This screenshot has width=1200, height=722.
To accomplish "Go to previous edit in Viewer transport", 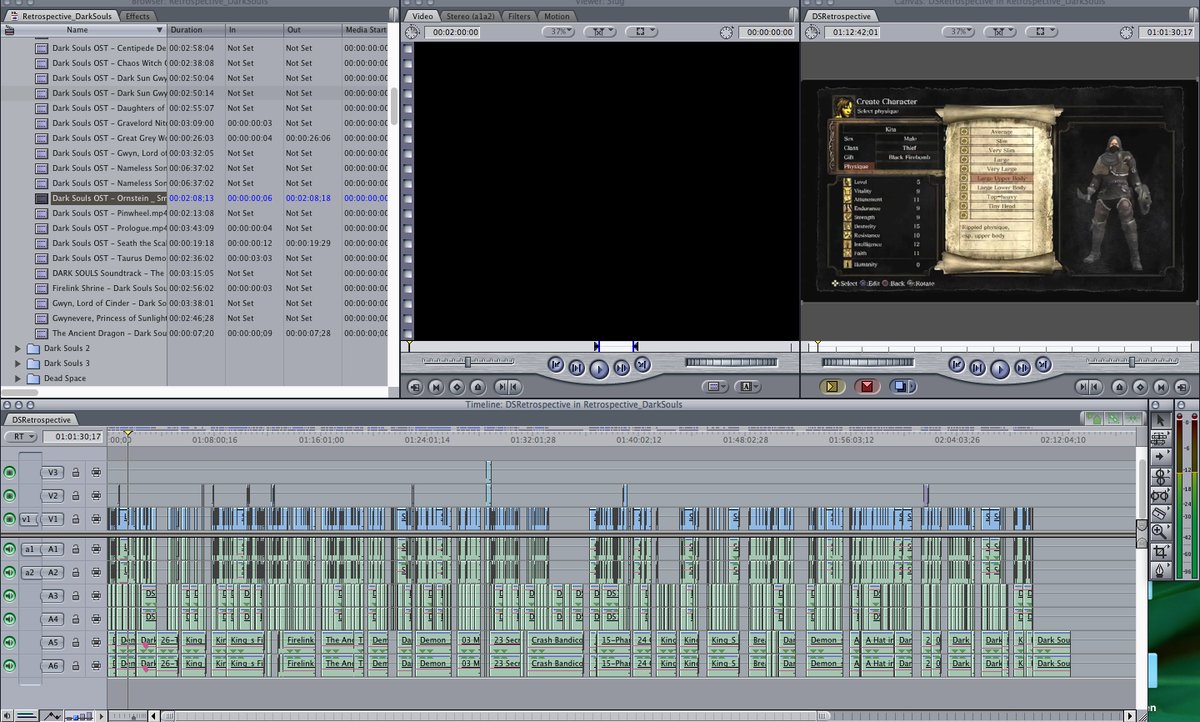I will click(x=556, y=366).
